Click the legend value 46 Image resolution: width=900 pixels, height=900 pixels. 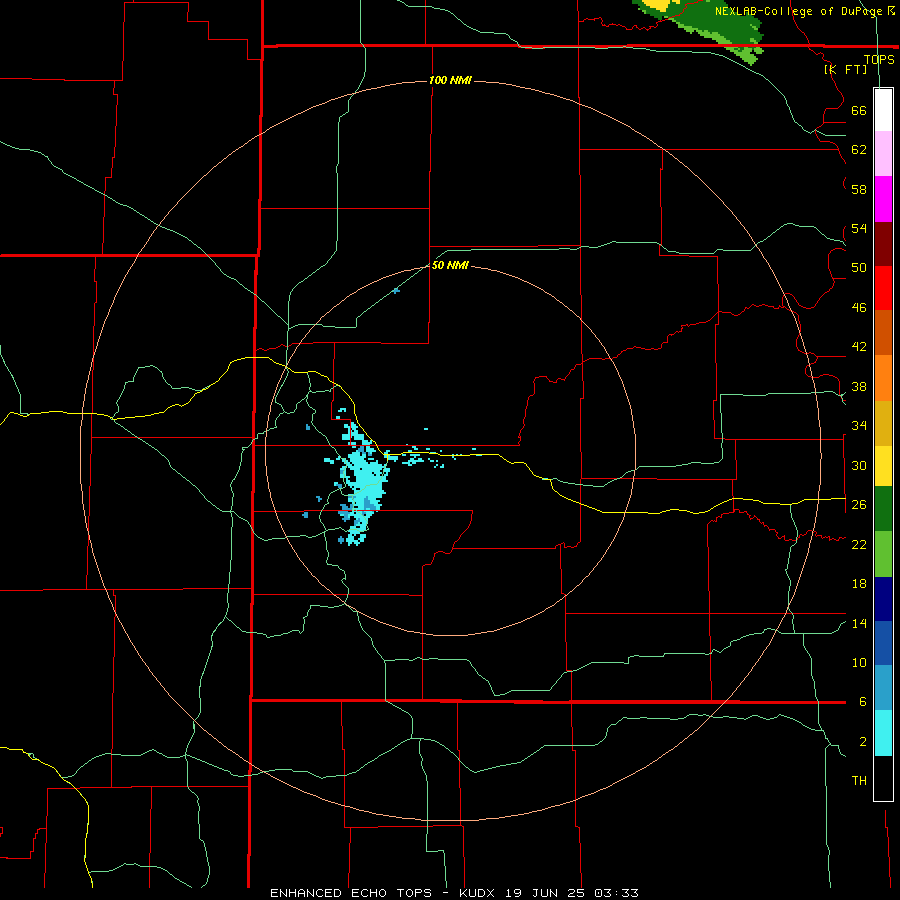pos(859,308)
